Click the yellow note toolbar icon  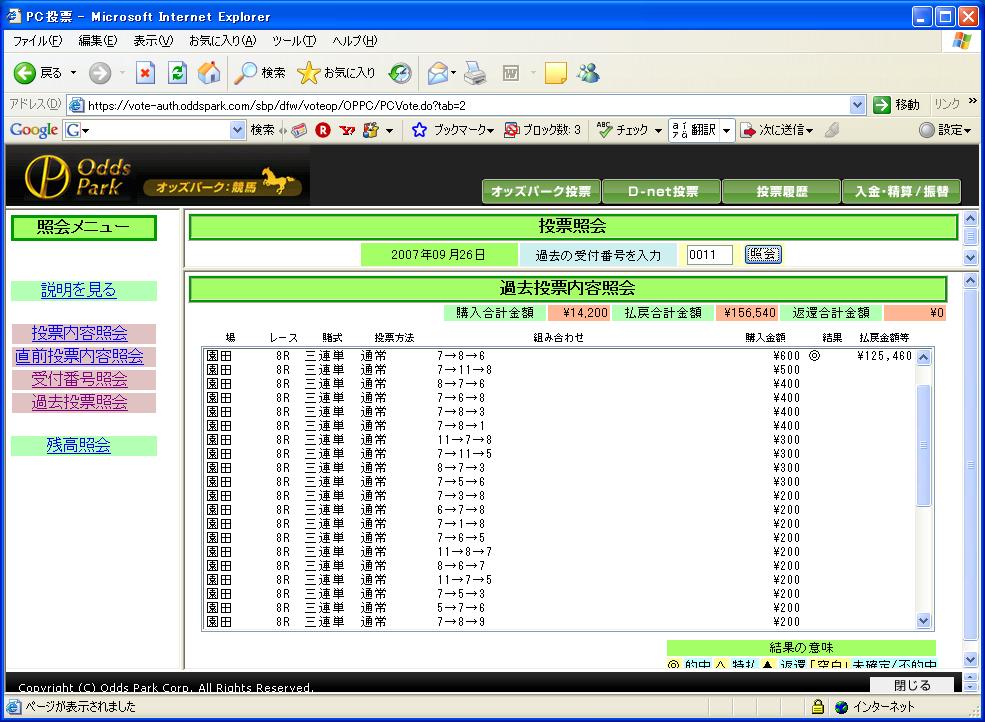(555, 74)
